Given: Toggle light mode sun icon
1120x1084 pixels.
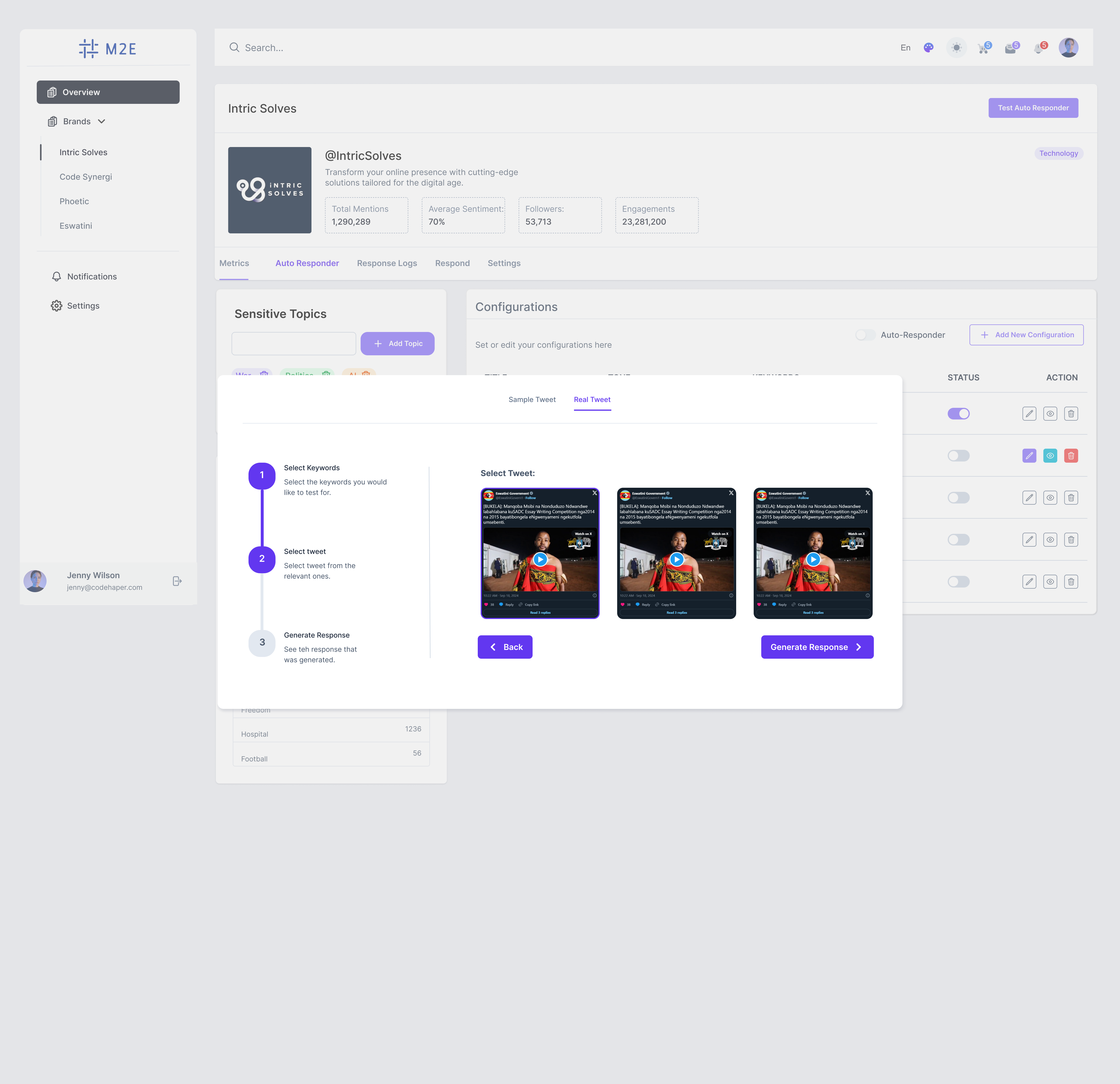Looking at the screenshot, I should (x=957, y=48).
